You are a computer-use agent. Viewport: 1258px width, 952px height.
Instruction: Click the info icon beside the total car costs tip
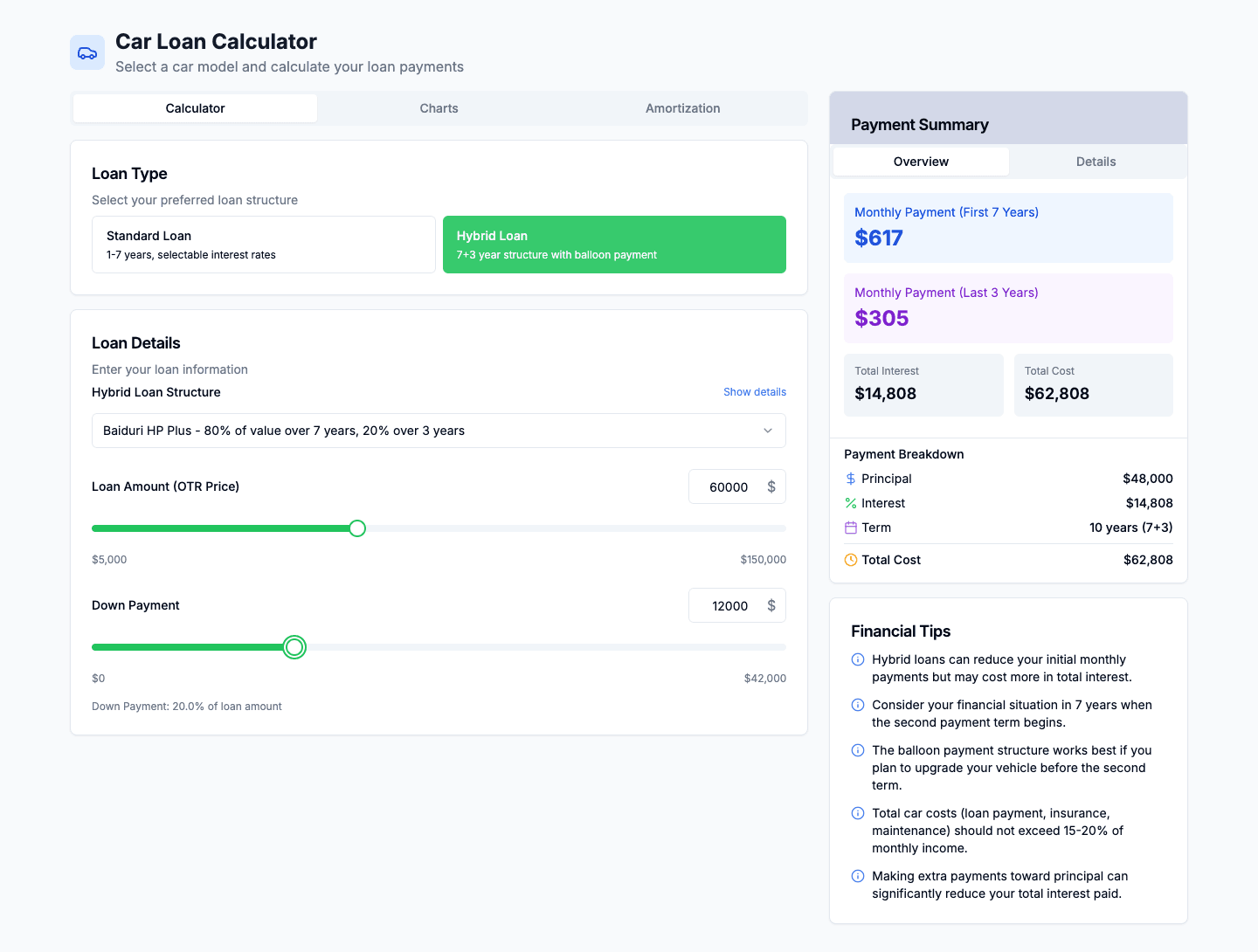point(858,813)
